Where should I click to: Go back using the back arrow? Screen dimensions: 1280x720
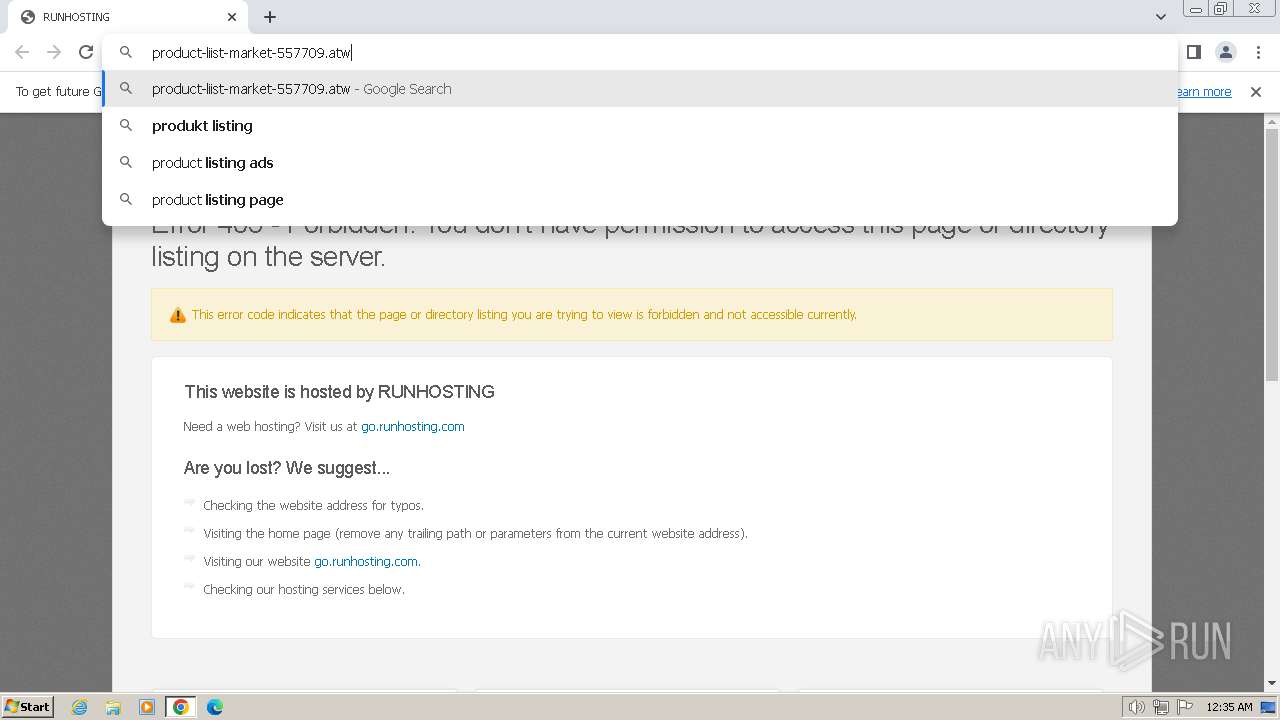coord(22,52)
